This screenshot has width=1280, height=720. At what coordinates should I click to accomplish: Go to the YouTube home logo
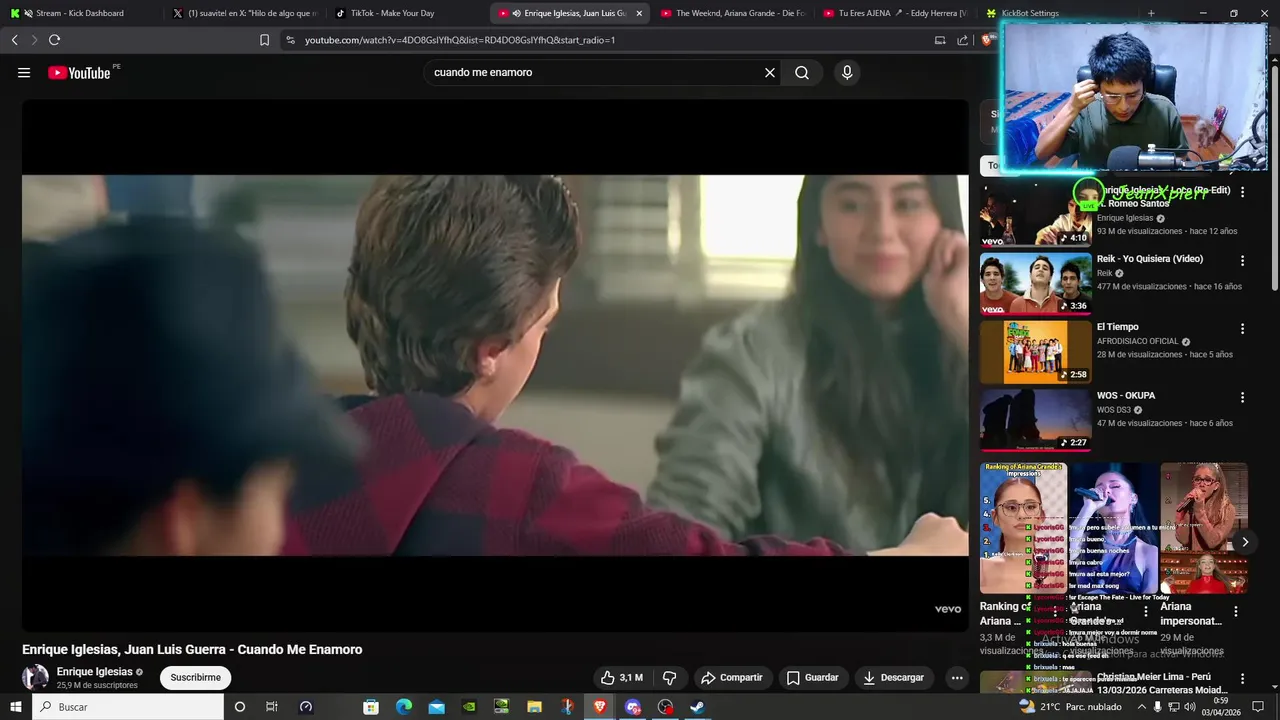click(79, 73)
